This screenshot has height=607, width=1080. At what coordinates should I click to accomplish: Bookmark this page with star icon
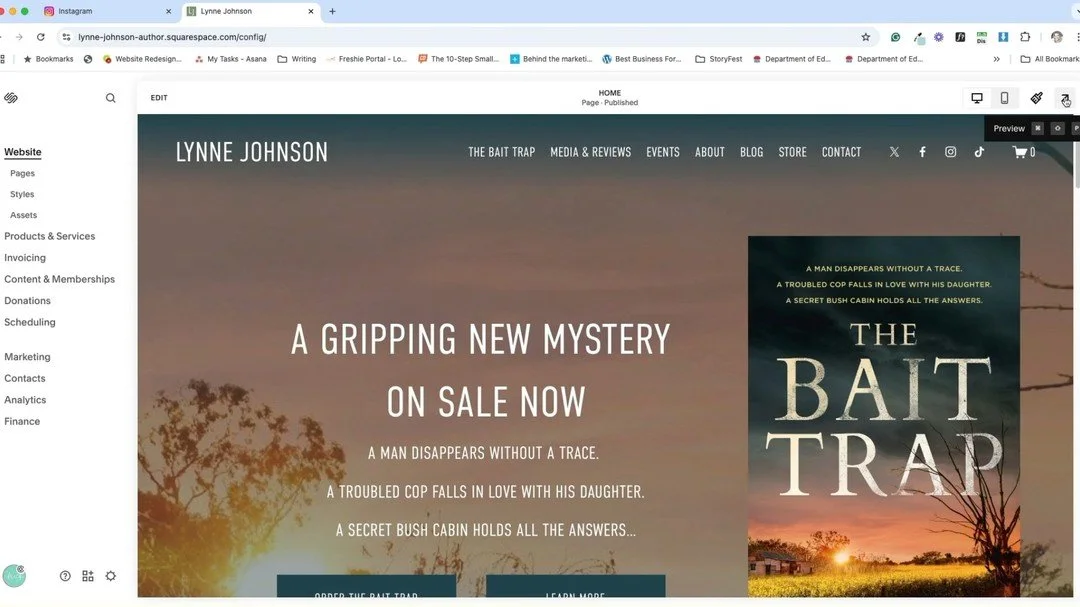click(866, 37)
